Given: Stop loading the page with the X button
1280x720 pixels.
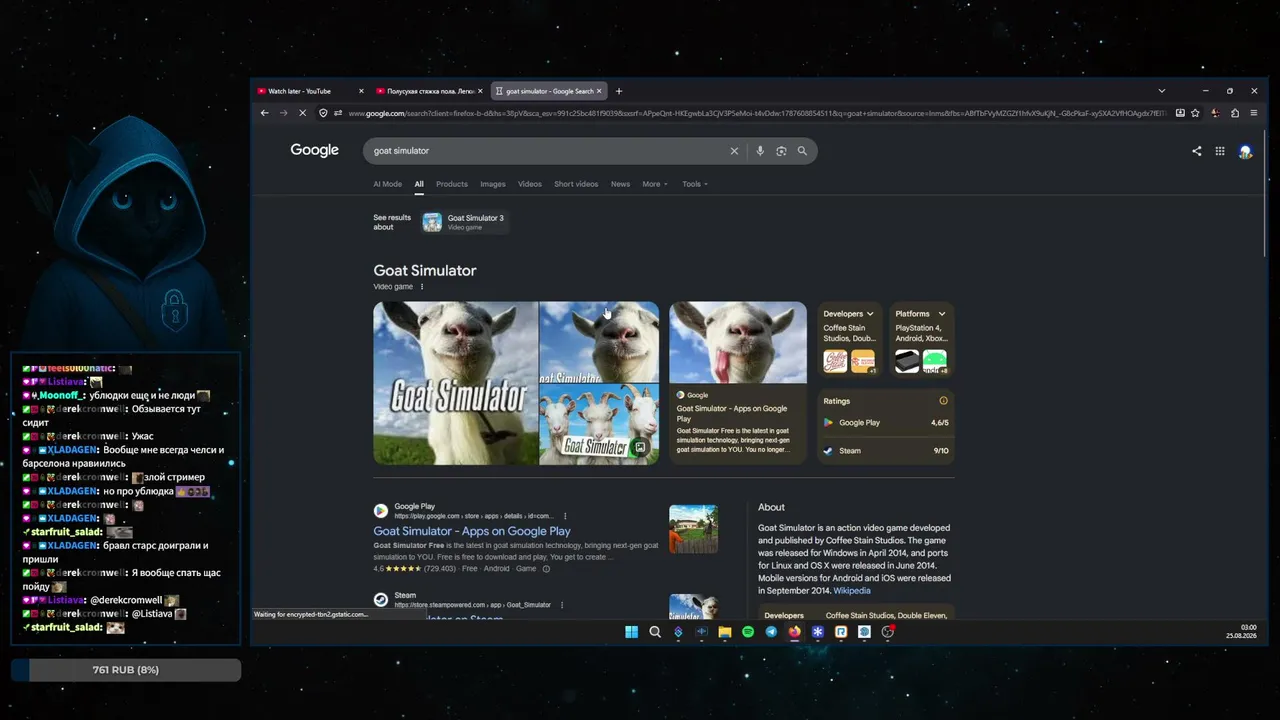Looking at the screenshot, I should click(303, 113).
